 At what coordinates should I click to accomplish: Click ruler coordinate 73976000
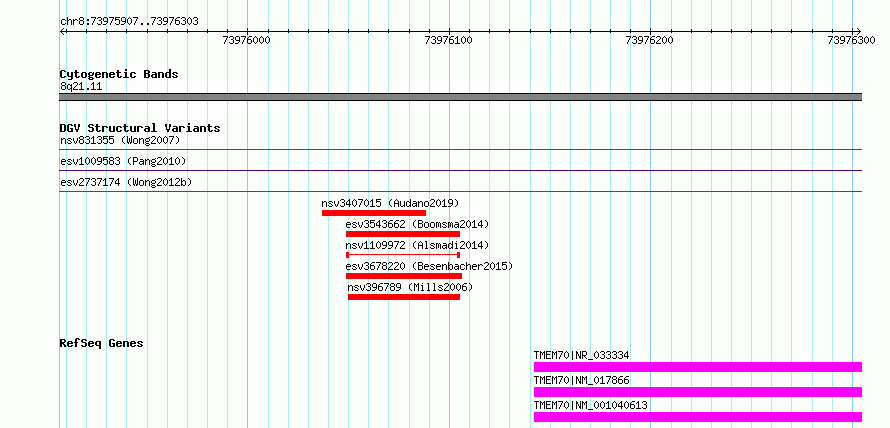point(247,40)
